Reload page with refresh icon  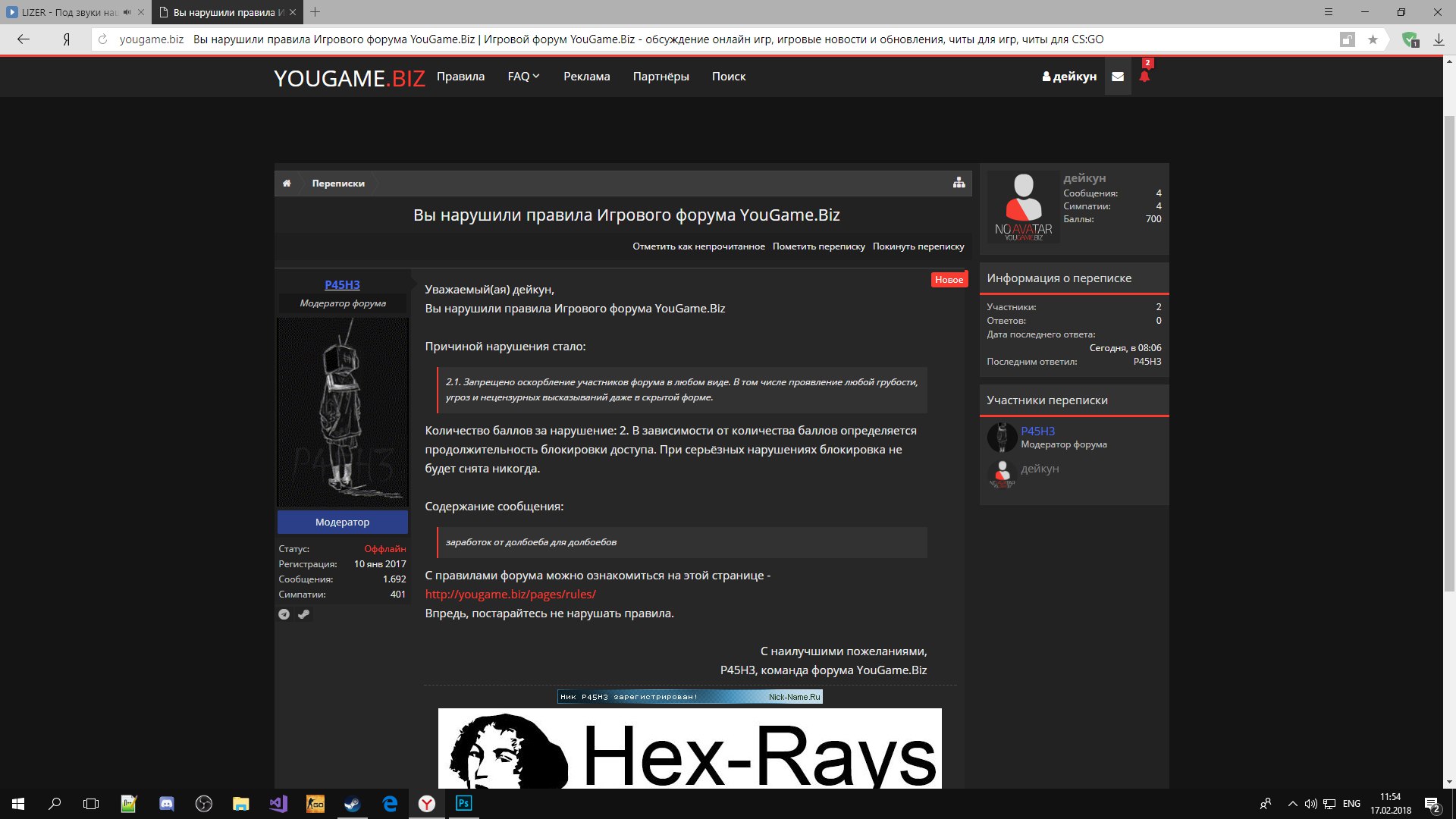[103, 39]
